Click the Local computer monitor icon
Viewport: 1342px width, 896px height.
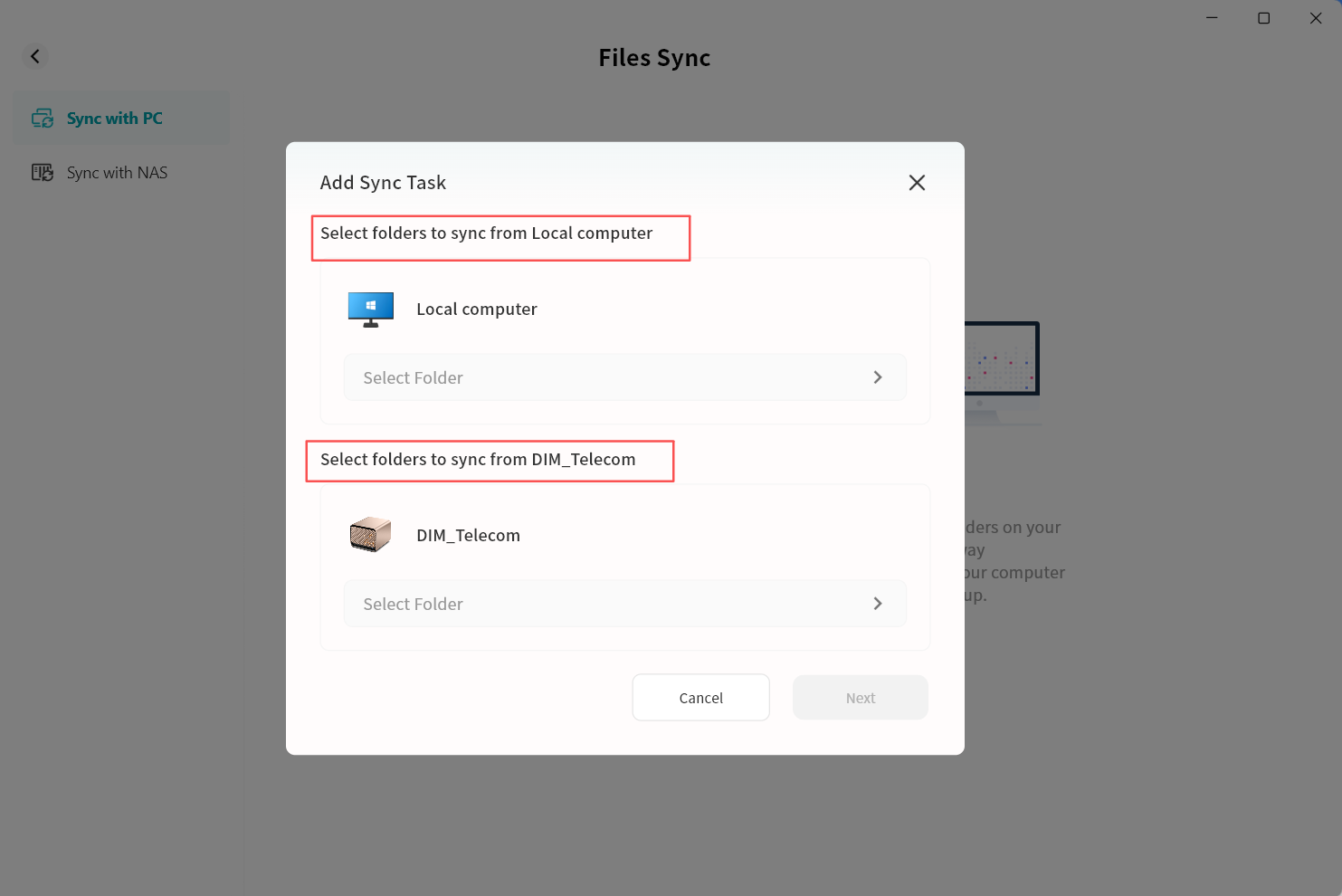pyautogui.click(x=371, y=310)
